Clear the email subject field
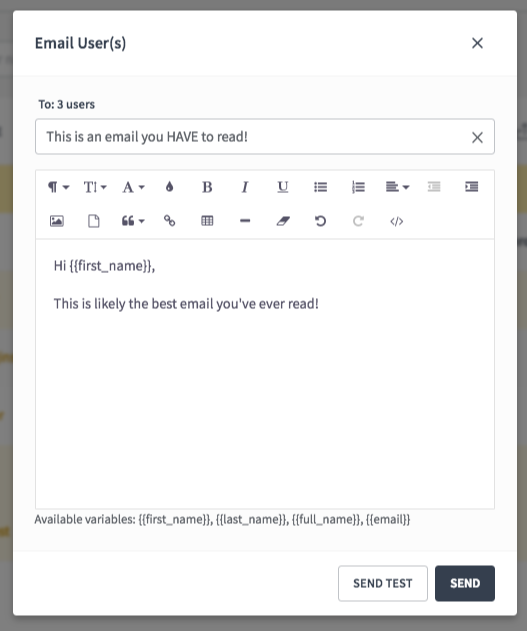The image size is (527, 631). pyautogui.click(x=477, y=138)
